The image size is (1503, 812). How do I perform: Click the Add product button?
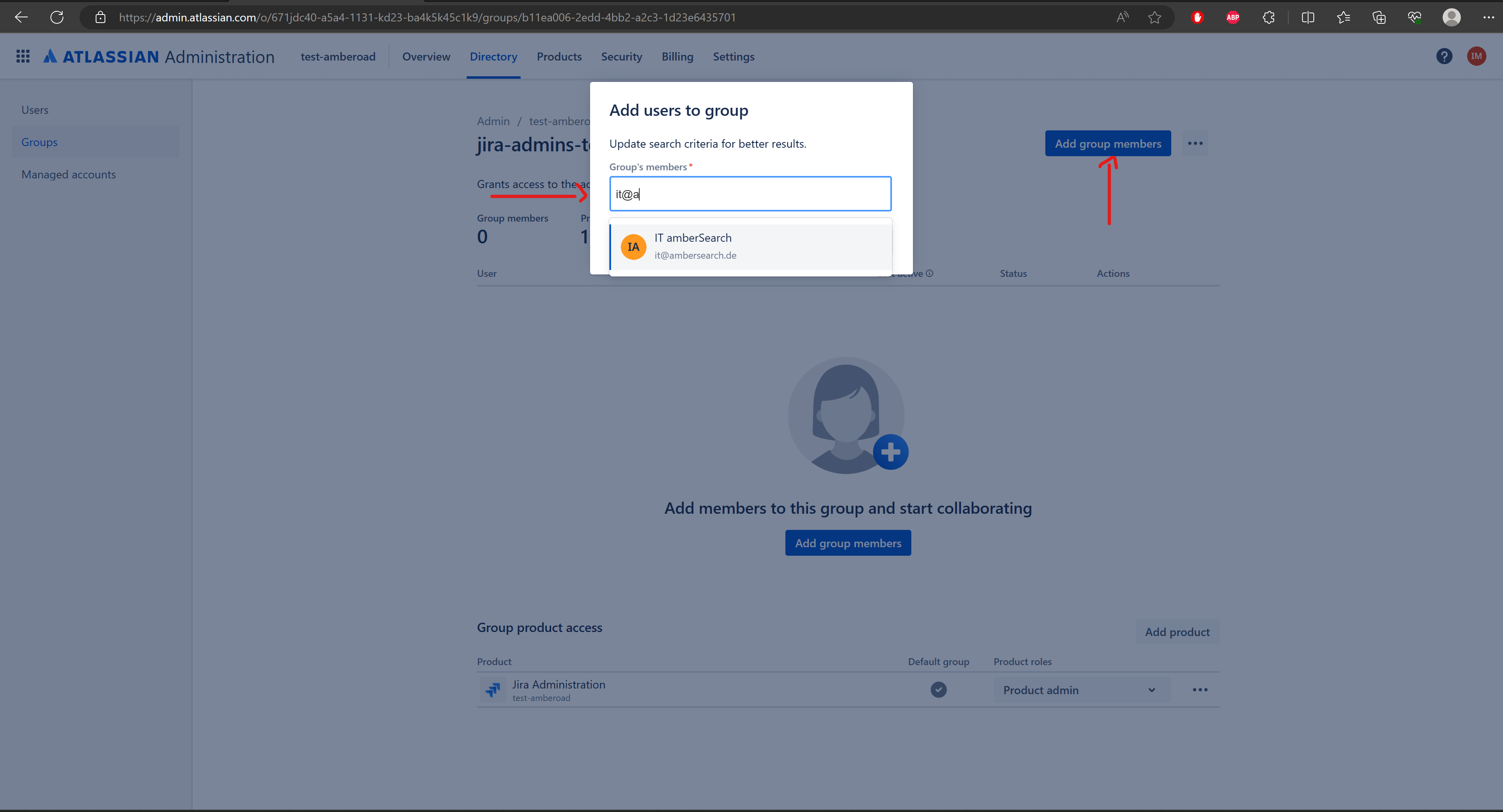(1177, 632)
